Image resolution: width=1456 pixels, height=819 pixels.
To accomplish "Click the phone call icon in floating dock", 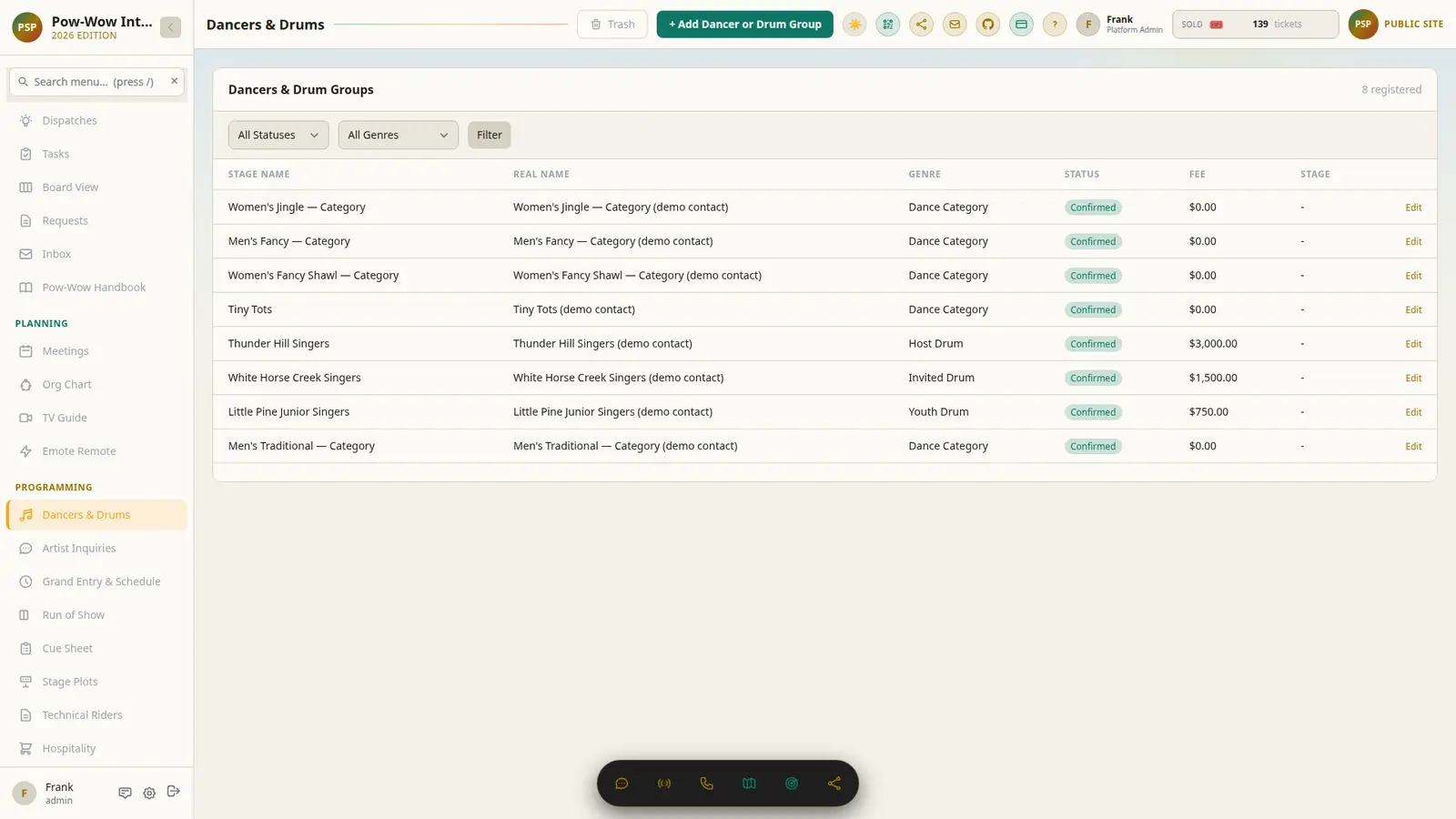I will [x=707, y=784].
